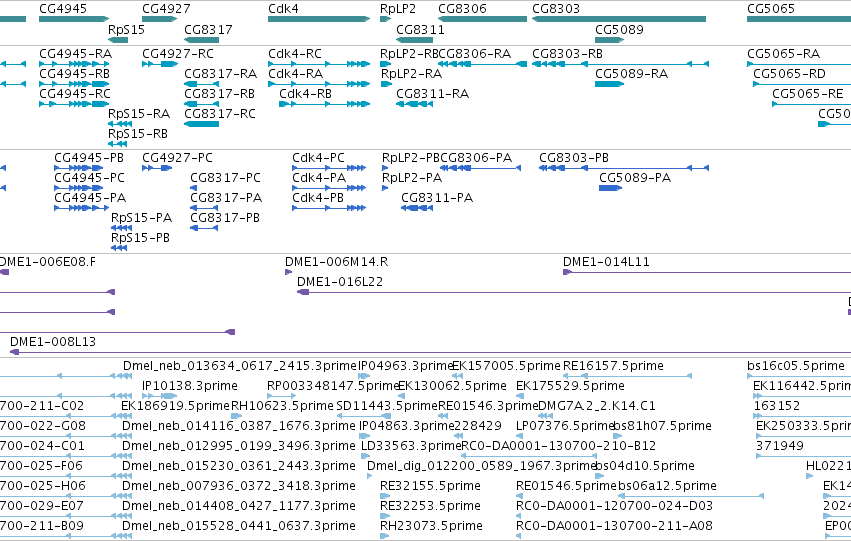Select the CG8306 gene bar
This screenshot has width=851, height=541.
pyautogui.click(x=482, y=19)
